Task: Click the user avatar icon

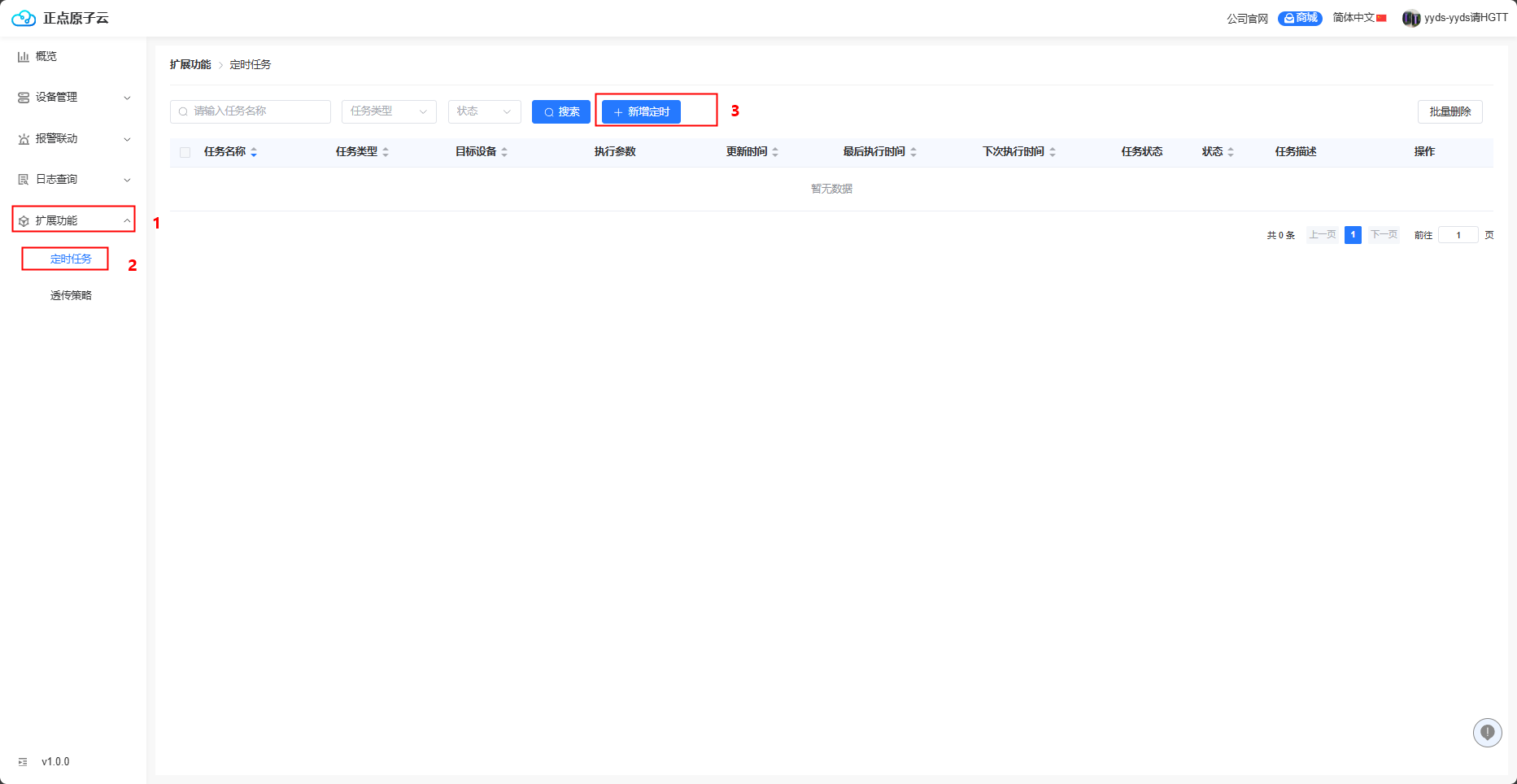Action: point(1410,18)
